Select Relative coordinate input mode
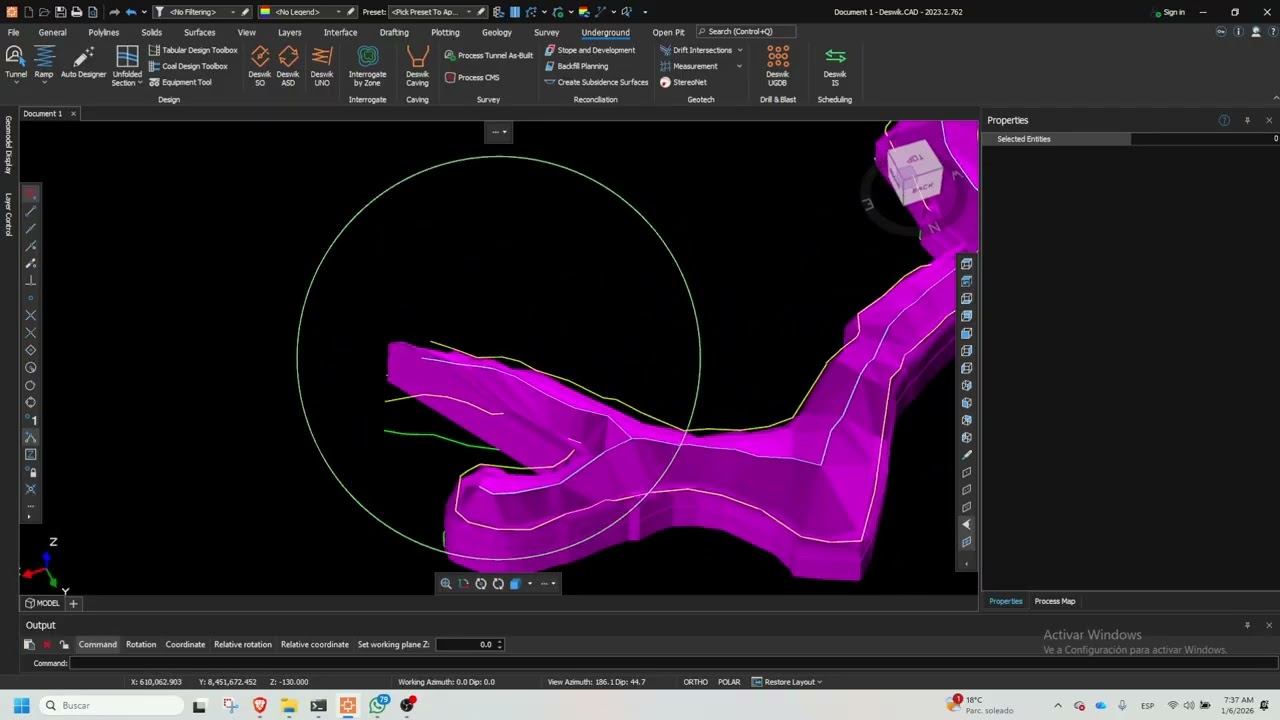This screenshot has height=720, width=1280. (315, 645)
